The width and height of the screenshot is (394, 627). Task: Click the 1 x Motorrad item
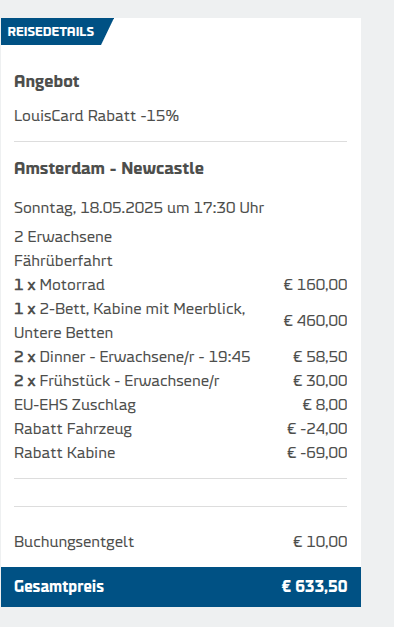coord(60,285)
